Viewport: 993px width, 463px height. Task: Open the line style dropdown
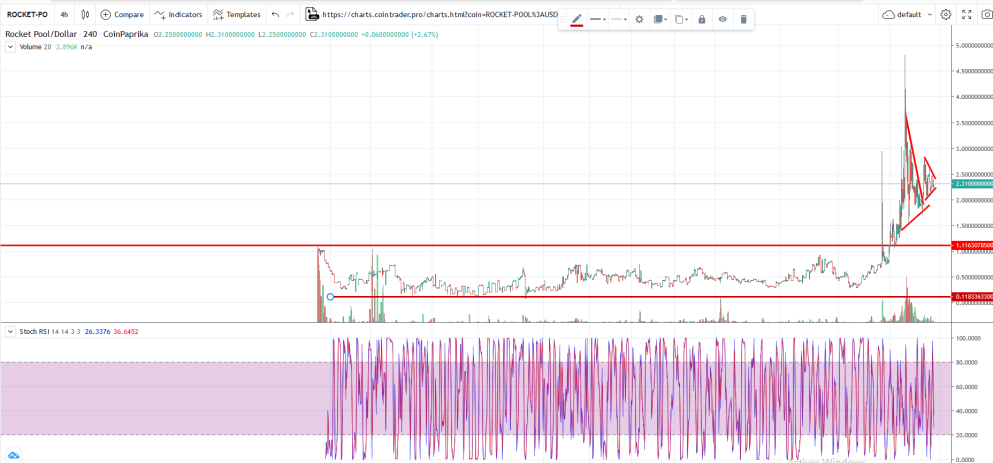(x=598, y=19)
